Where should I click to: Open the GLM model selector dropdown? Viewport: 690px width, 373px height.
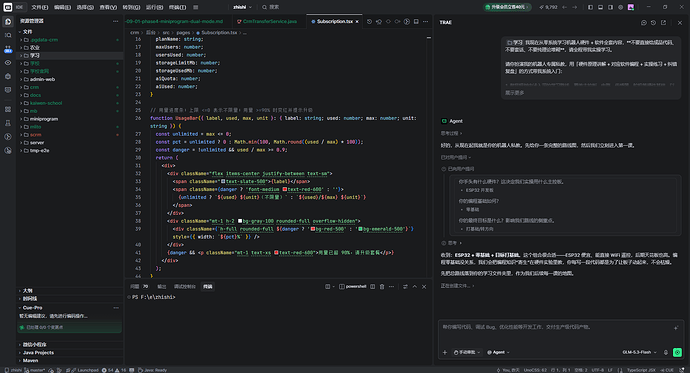pyautogui.click(x=639, y=352)
